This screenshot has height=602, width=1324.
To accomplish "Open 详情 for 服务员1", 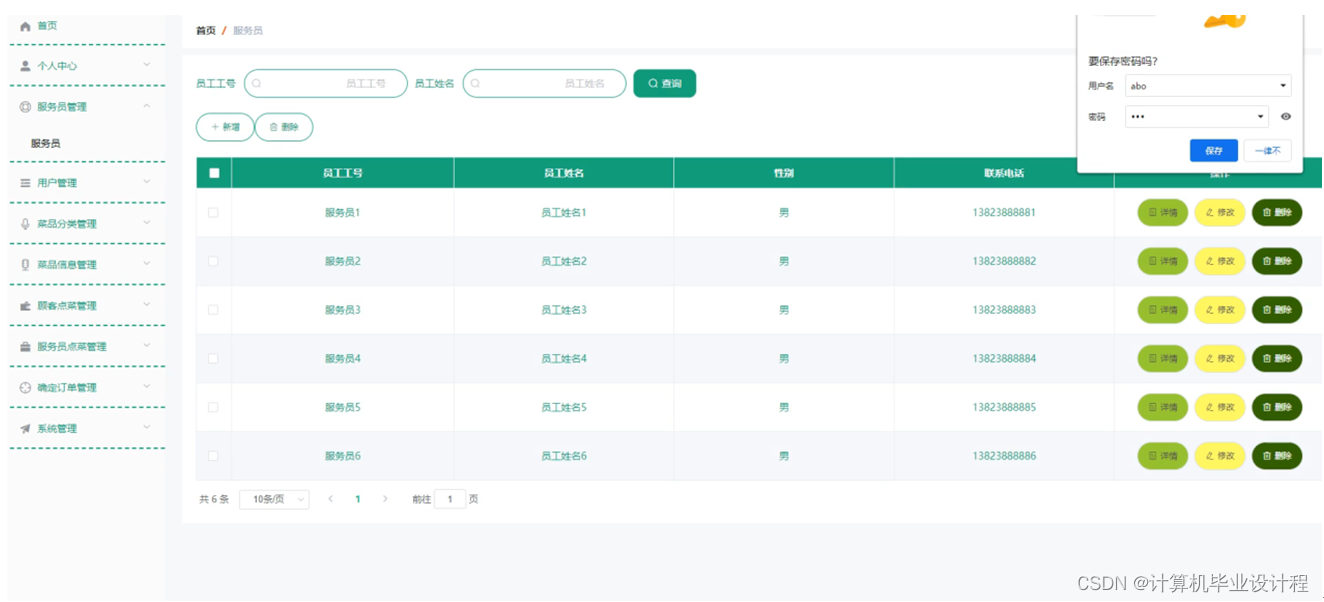I will click(1163, 213).
